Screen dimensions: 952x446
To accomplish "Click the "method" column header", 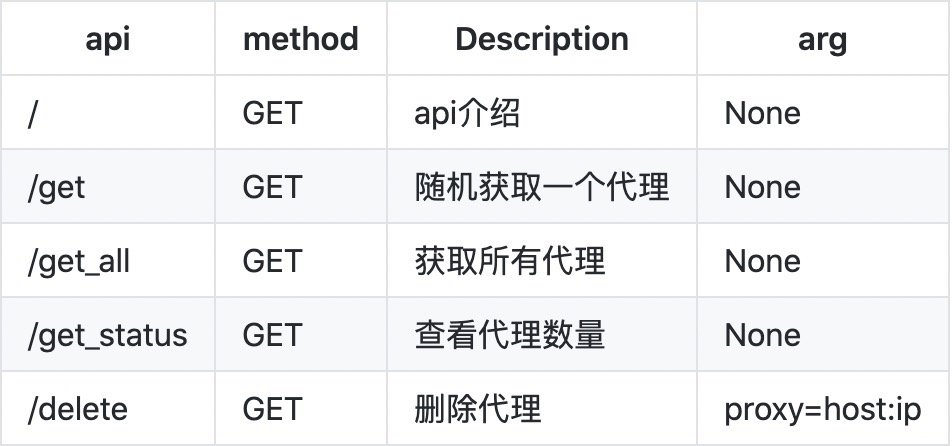I will (300, 39).
